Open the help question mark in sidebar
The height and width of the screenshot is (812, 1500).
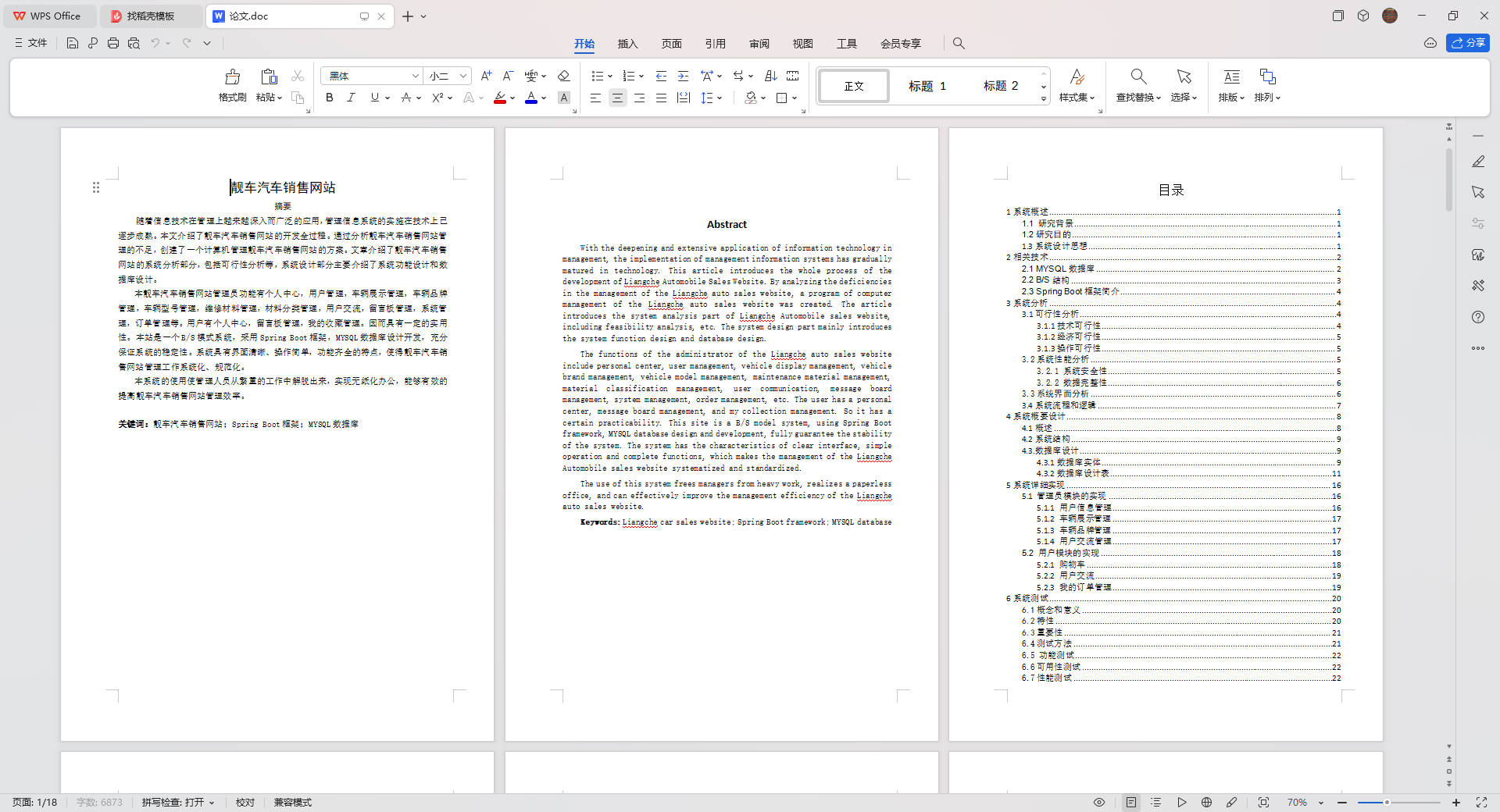pos(1478,317)
